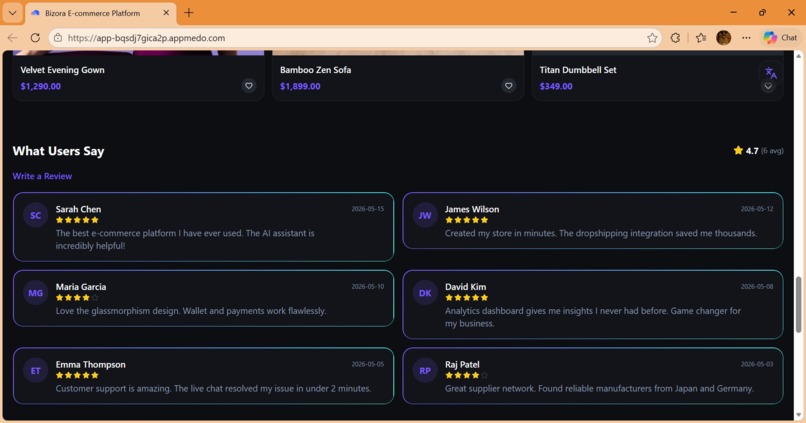The height and width of the screenshot is (423, 806).
Task: Click the Emma Thompson reviewer name
Action: pos(90,364)
